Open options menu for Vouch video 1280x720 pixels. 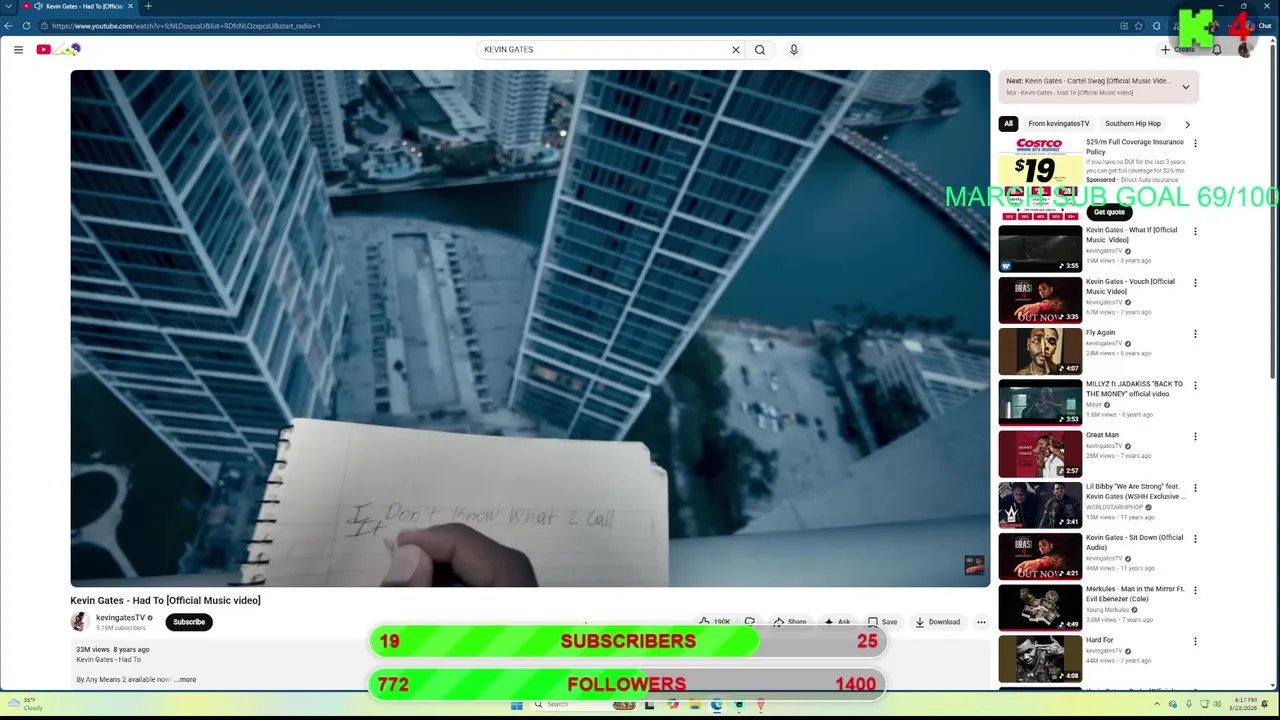click(1195, 283)
